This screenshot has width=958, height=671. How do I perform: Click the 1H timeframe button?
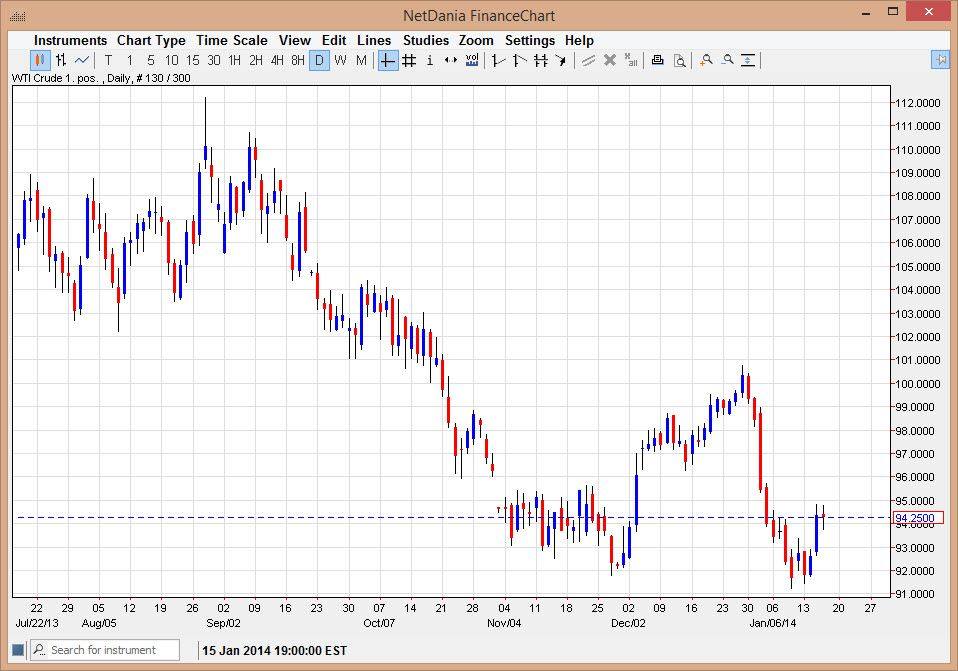pos(233,61)
